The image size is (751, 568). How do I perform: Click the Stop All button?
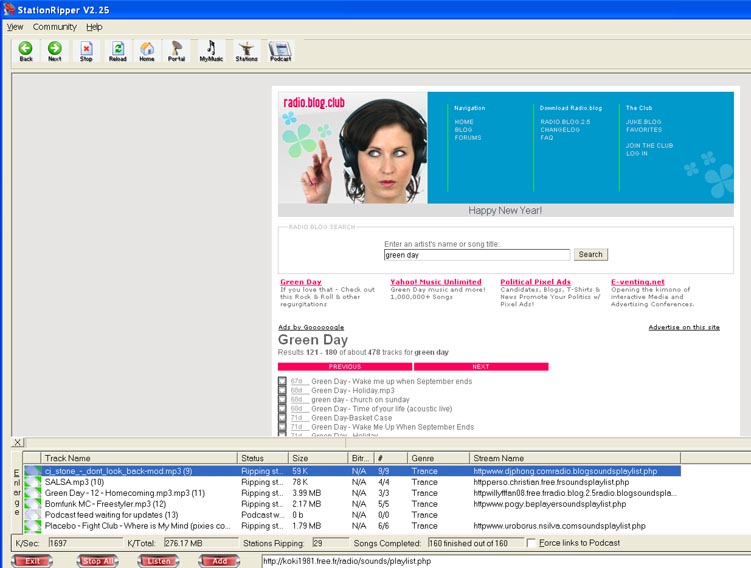98,561
